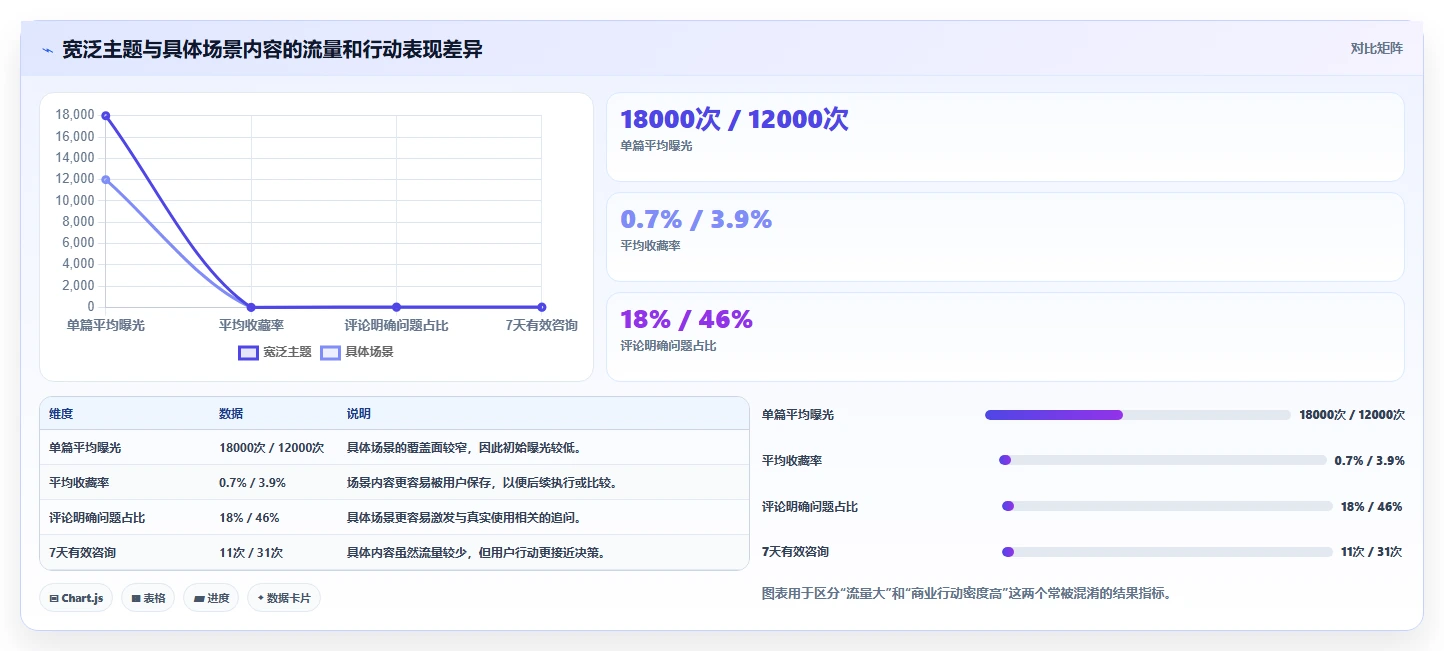Click the 维度 table column header

pyautogui.click(x=61, y=414)
